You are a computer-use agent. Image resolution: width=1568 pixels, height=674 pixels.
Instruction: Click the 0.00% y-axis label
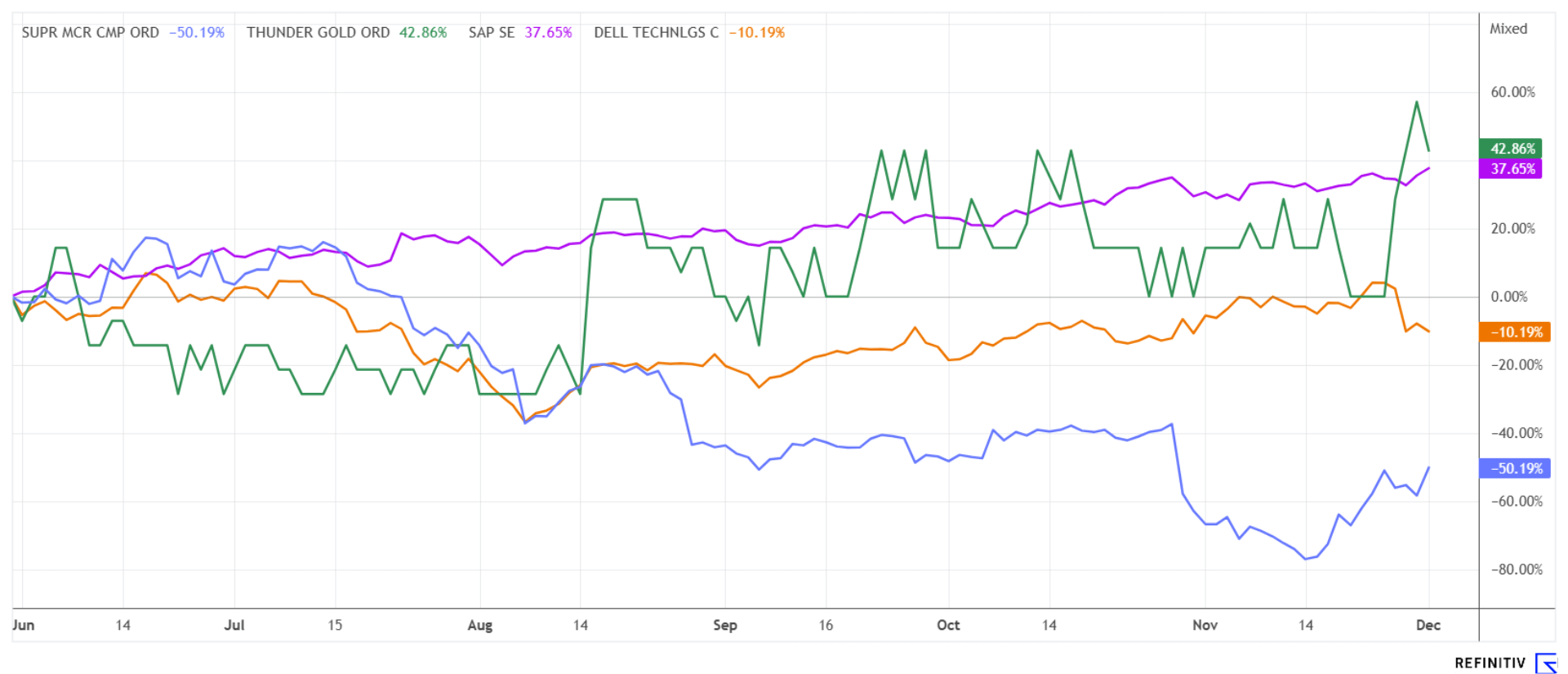point(1508,297)
